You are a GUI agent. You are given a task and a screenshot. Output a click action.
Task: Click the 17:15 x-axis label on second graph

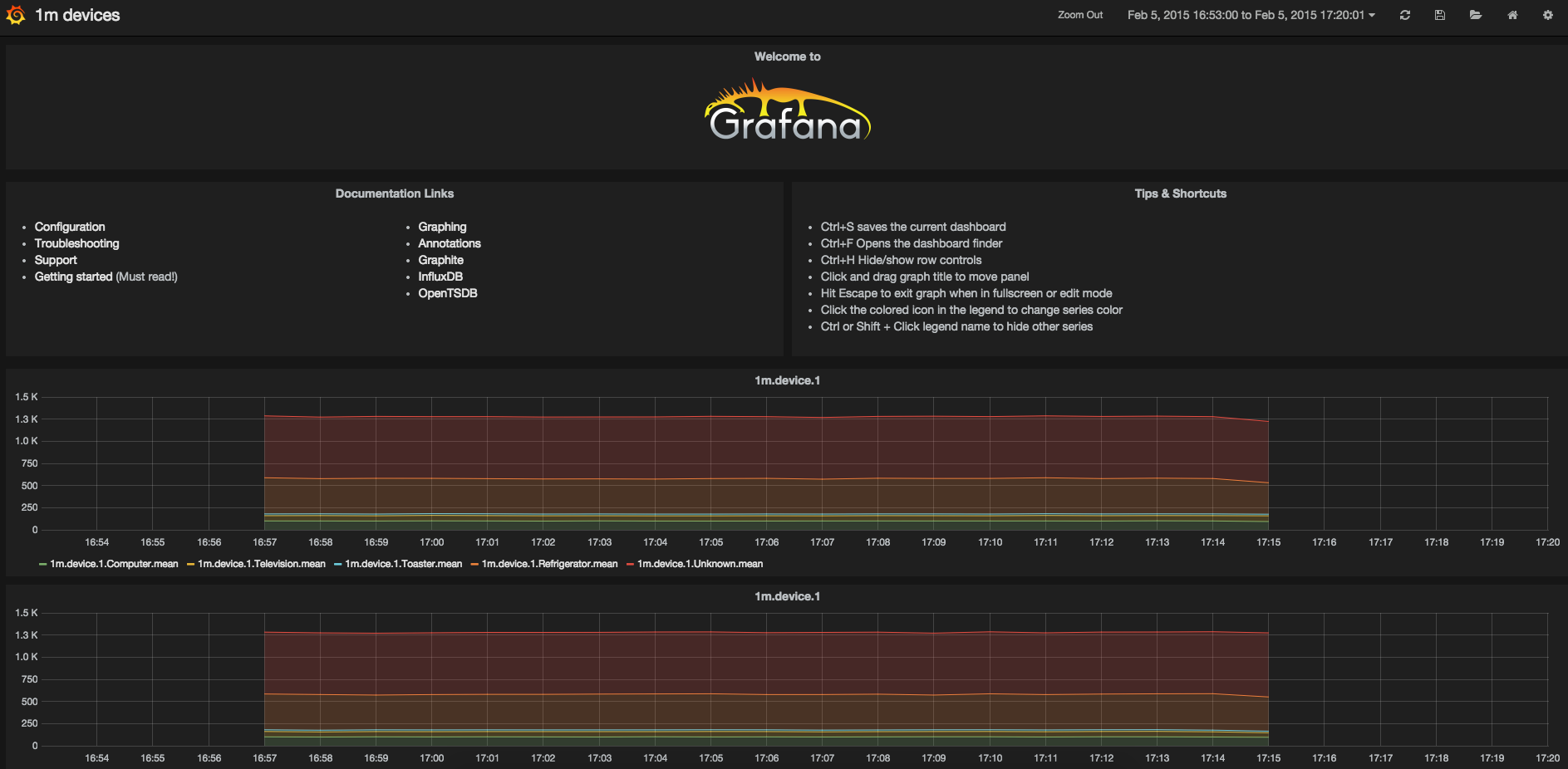tap(1269, 758)
